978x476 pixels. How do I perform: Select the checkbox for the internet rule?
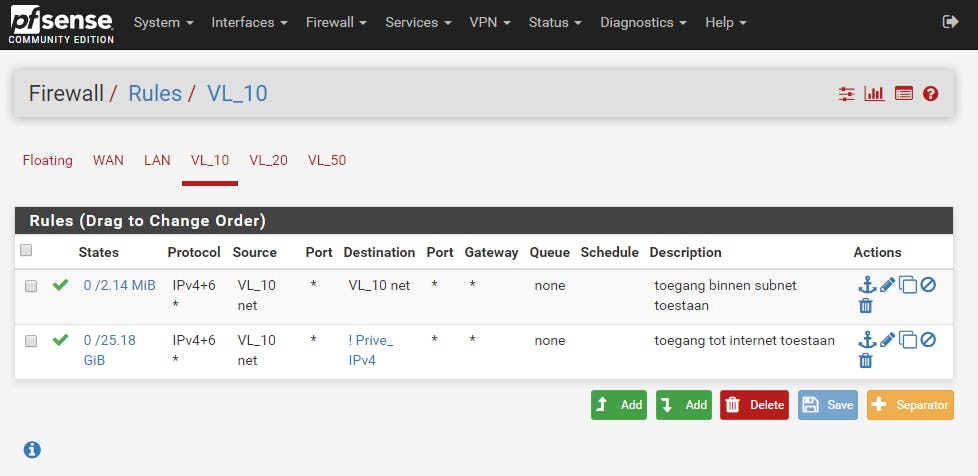(x=31, y=341)
